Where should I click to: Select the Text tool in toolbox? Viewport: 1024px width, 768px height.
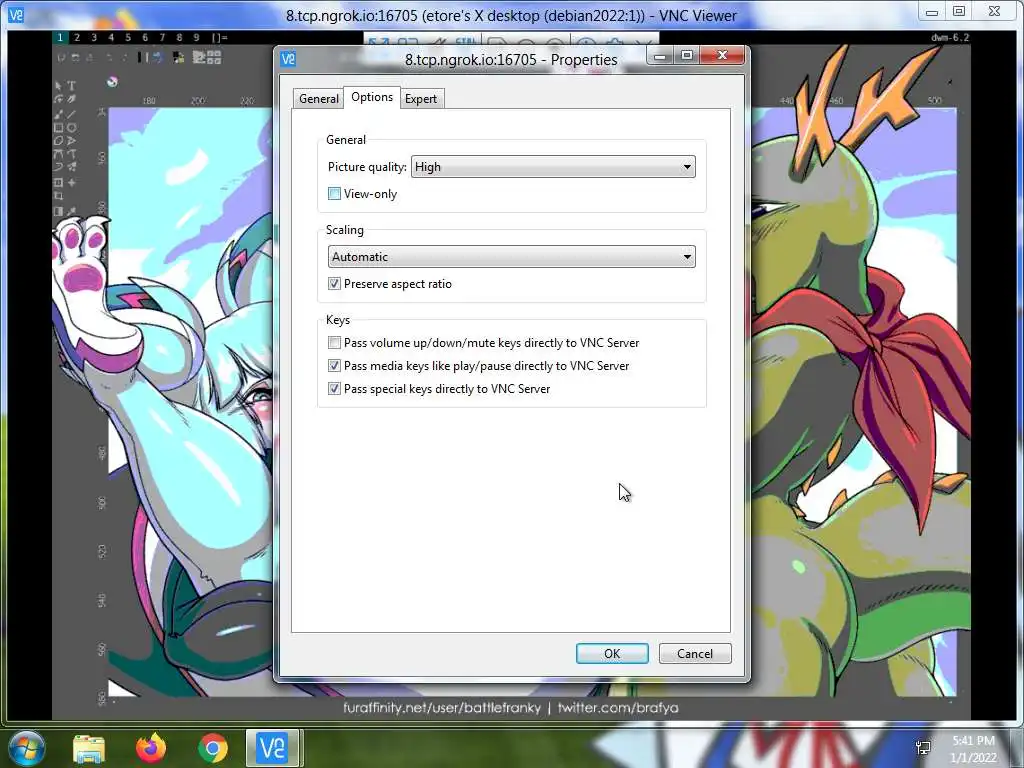72,86
